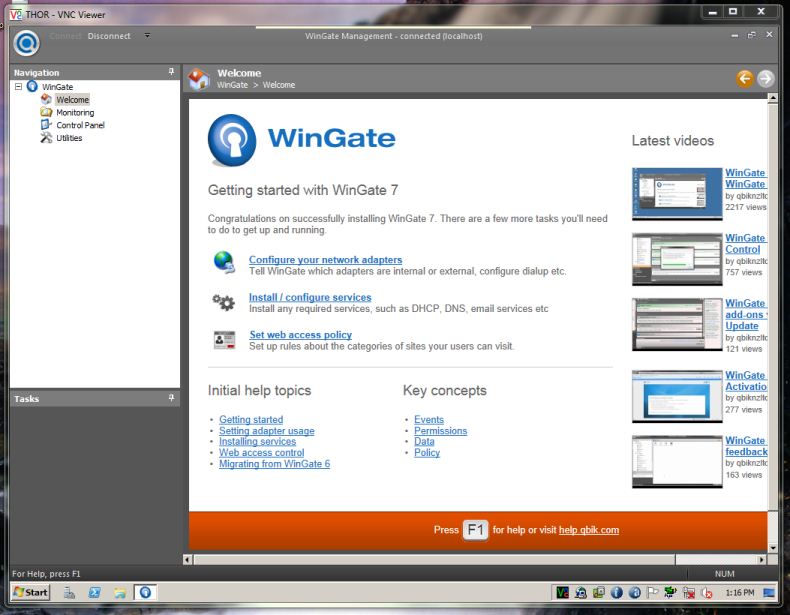Click the WinGate logo button in the toolbar

tap(26, 43)
